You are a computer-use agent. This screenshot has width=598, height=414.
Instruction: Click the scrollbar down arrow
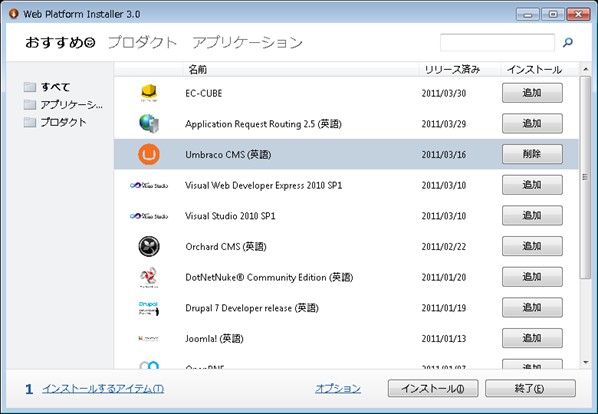pyautogui.click(x=585, y=362)
